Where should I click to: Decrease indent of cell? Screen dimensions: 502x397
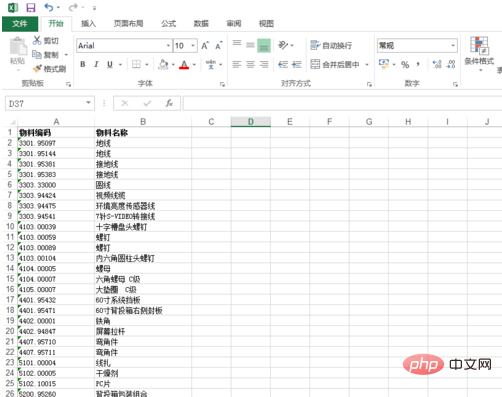283,64
